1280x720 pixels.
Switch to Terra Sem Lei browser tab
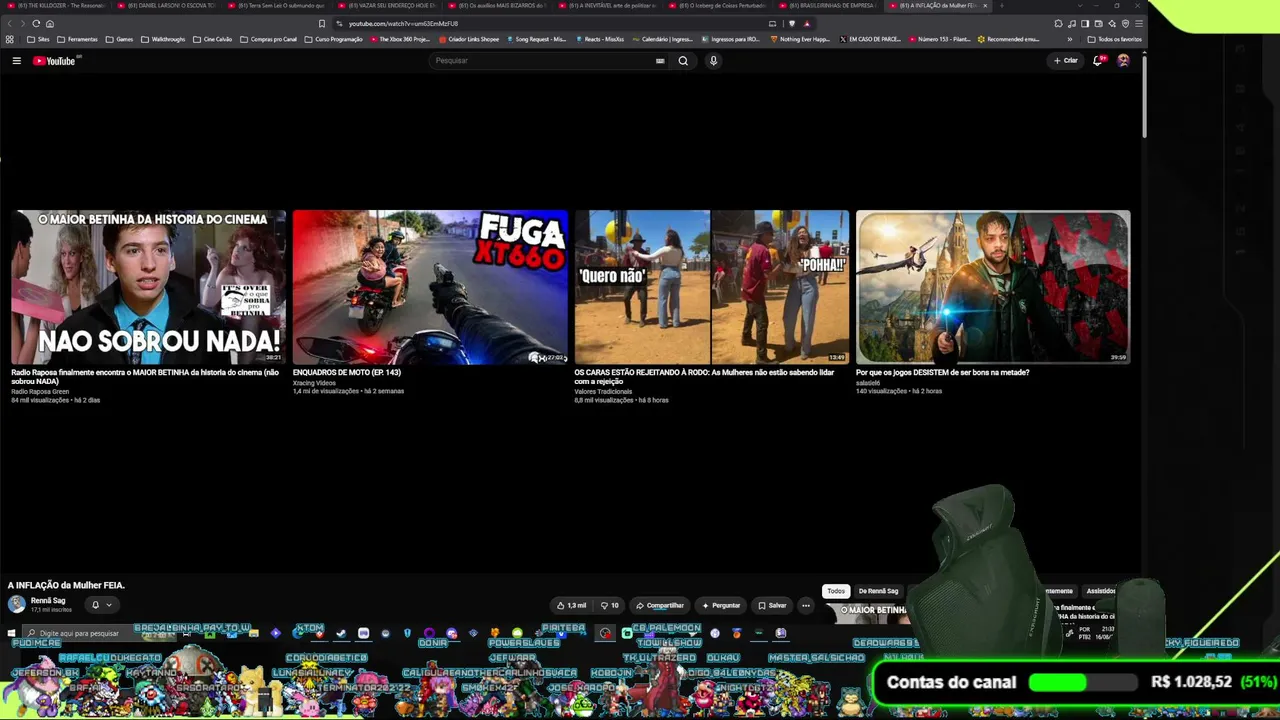(275, 6)
